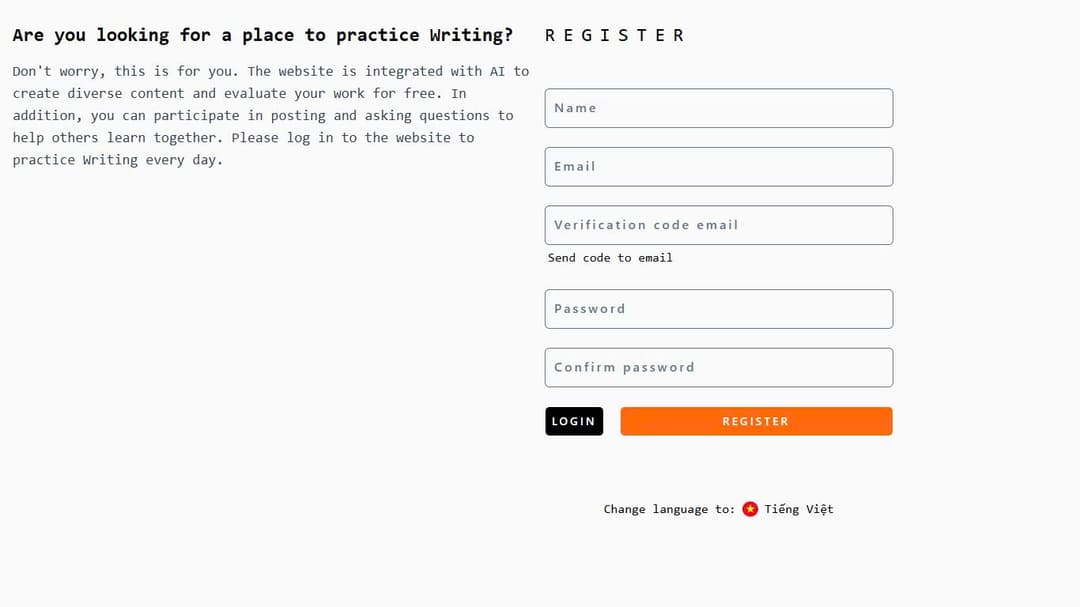Image resolution: width=1080 pixels, height=607 pixels.
Task: Click the Confirm password field
Action: (x=718, y=367)
